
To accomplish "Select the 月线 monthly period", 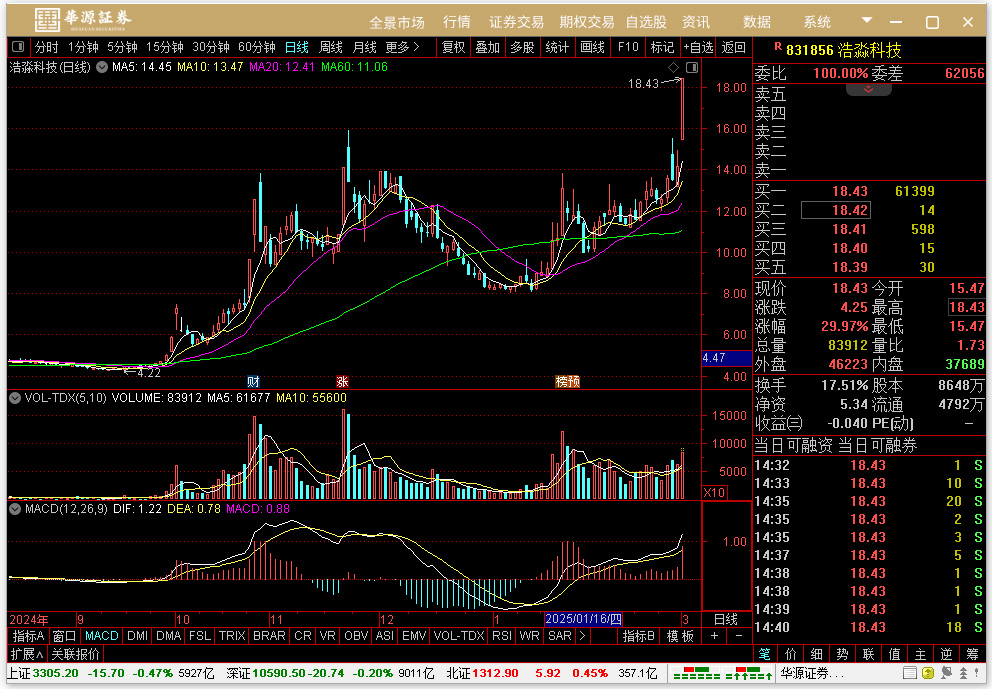I will click(x=364, y=47).
